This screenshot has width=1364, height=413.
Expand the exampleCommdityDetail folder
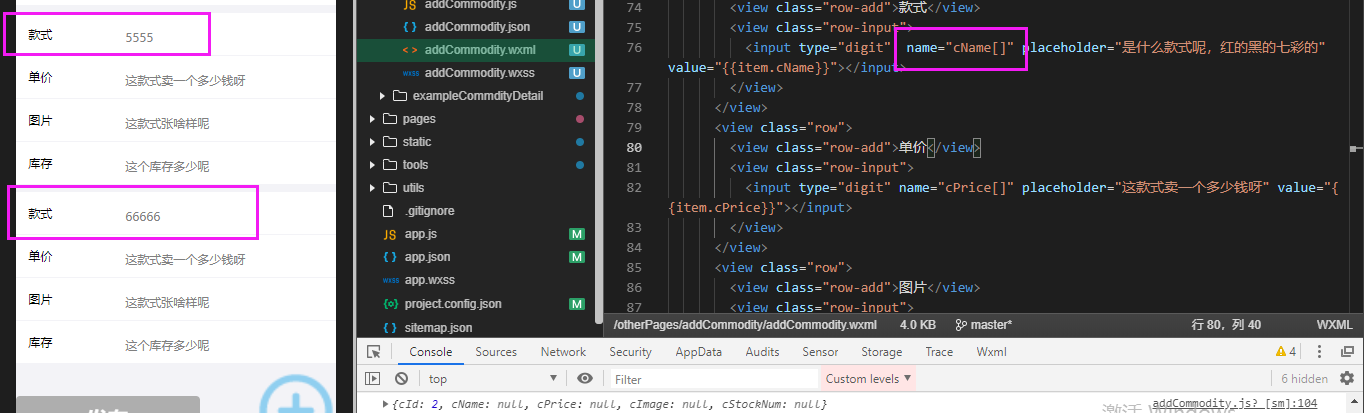coord(382,96)
